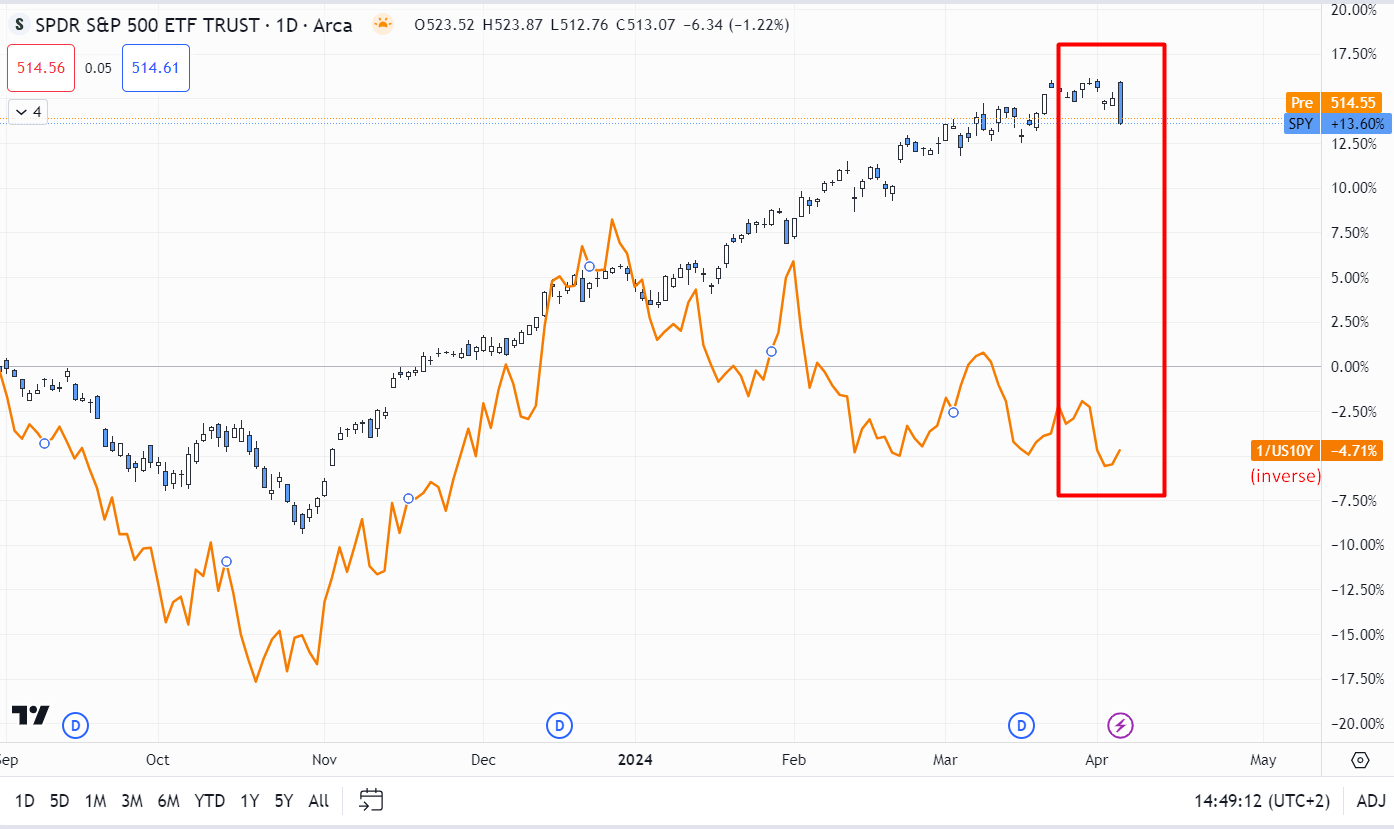Click the orange Pre 514.55 price label

(1336, 102)
